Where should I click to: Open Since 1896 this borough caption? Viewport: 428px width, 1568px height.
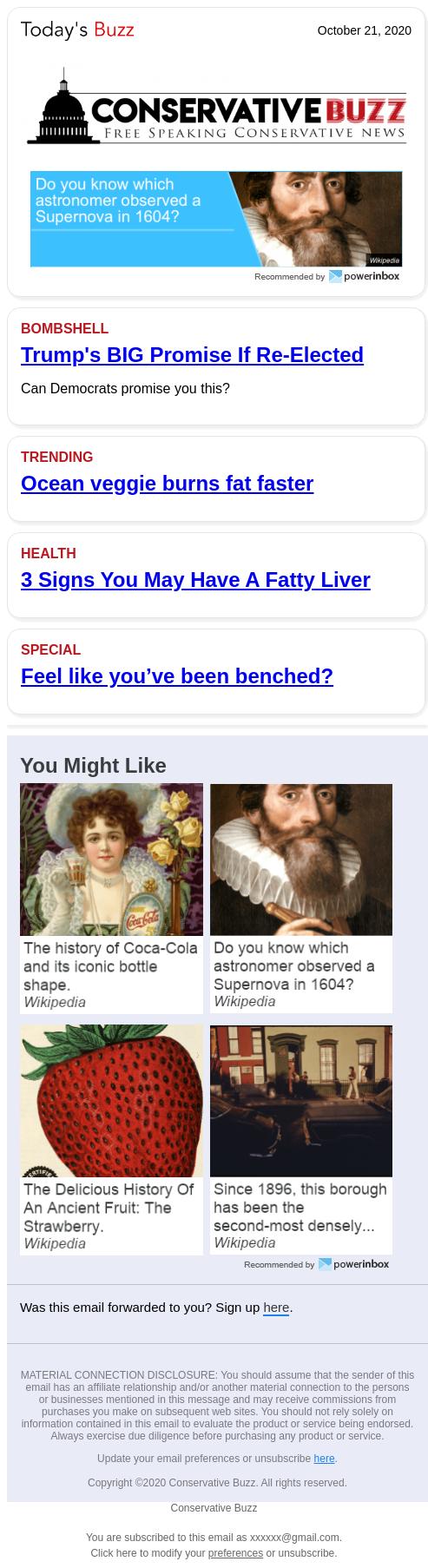(300, 1207)
